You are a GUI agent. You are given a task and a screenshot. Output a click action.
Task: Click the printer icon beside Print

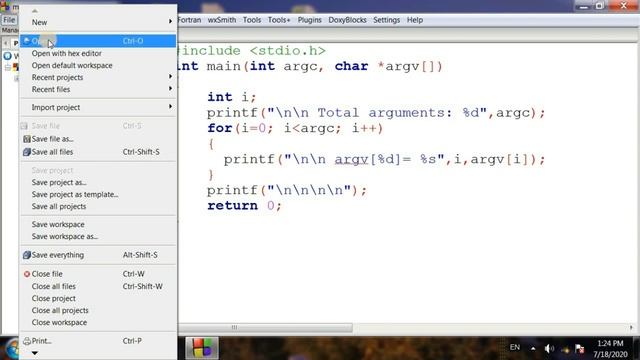pyautogui.click(x=27, y=341)
